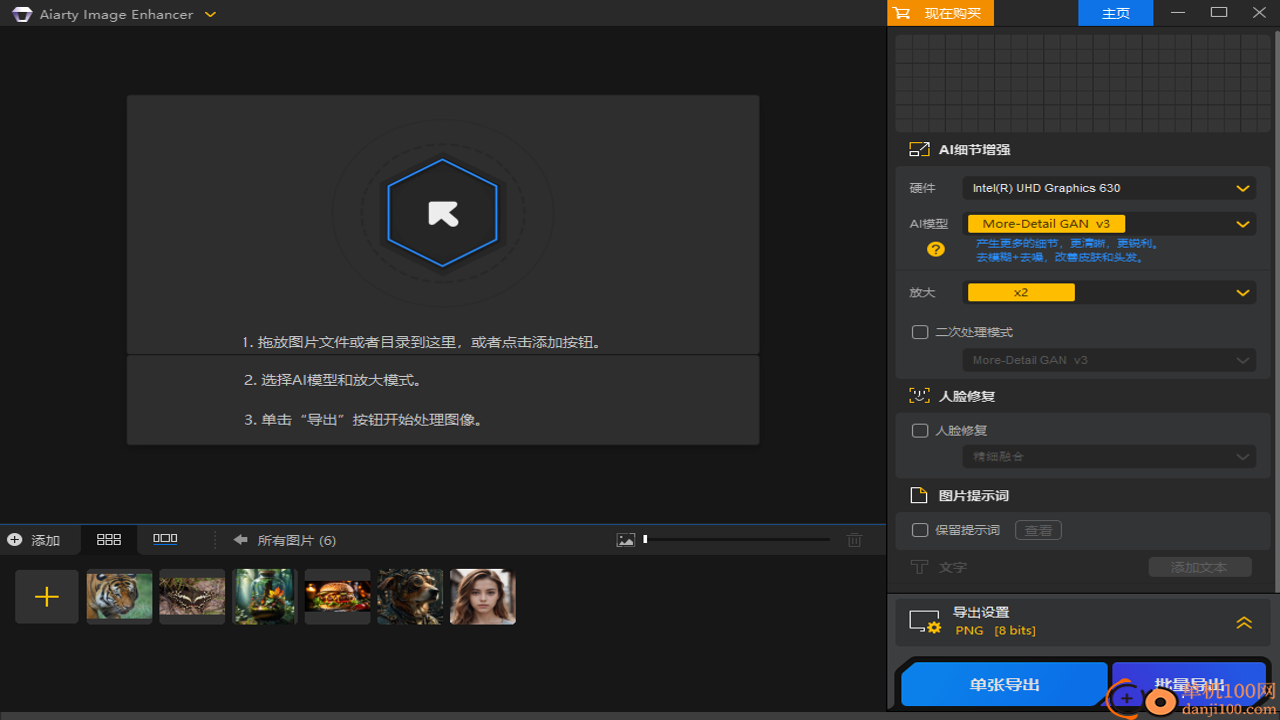
Task: Open the app title dropdown arrow
Action: [210, 14]
